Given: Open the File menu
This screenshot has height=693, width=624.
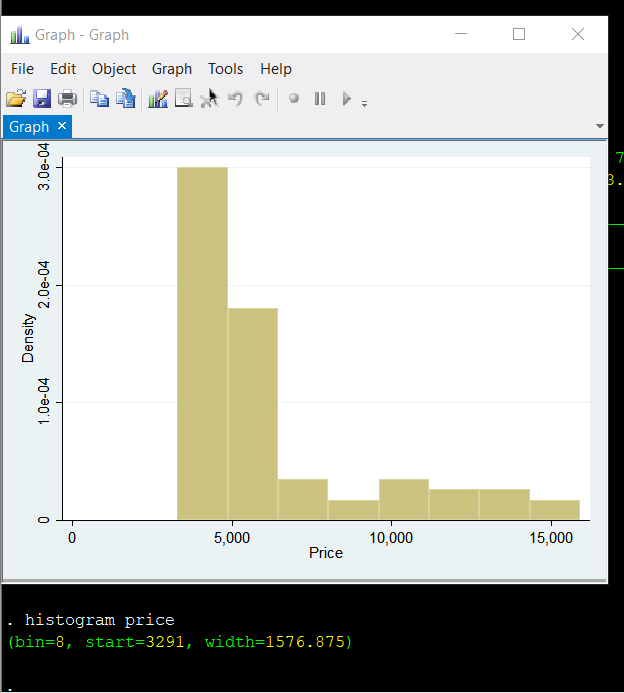Looking at the screenshot, I should tap(22, 69).
